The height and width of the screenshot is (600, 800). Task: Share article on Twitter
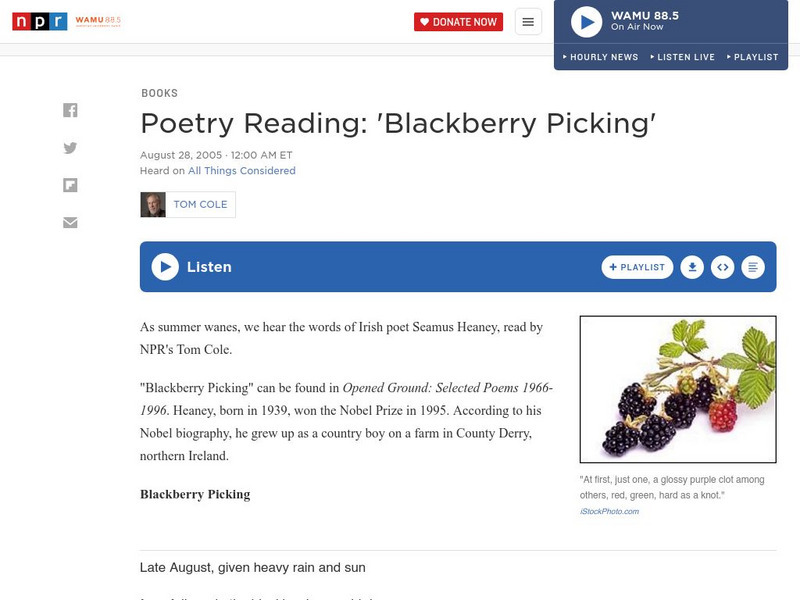click(x=70, y=148)
